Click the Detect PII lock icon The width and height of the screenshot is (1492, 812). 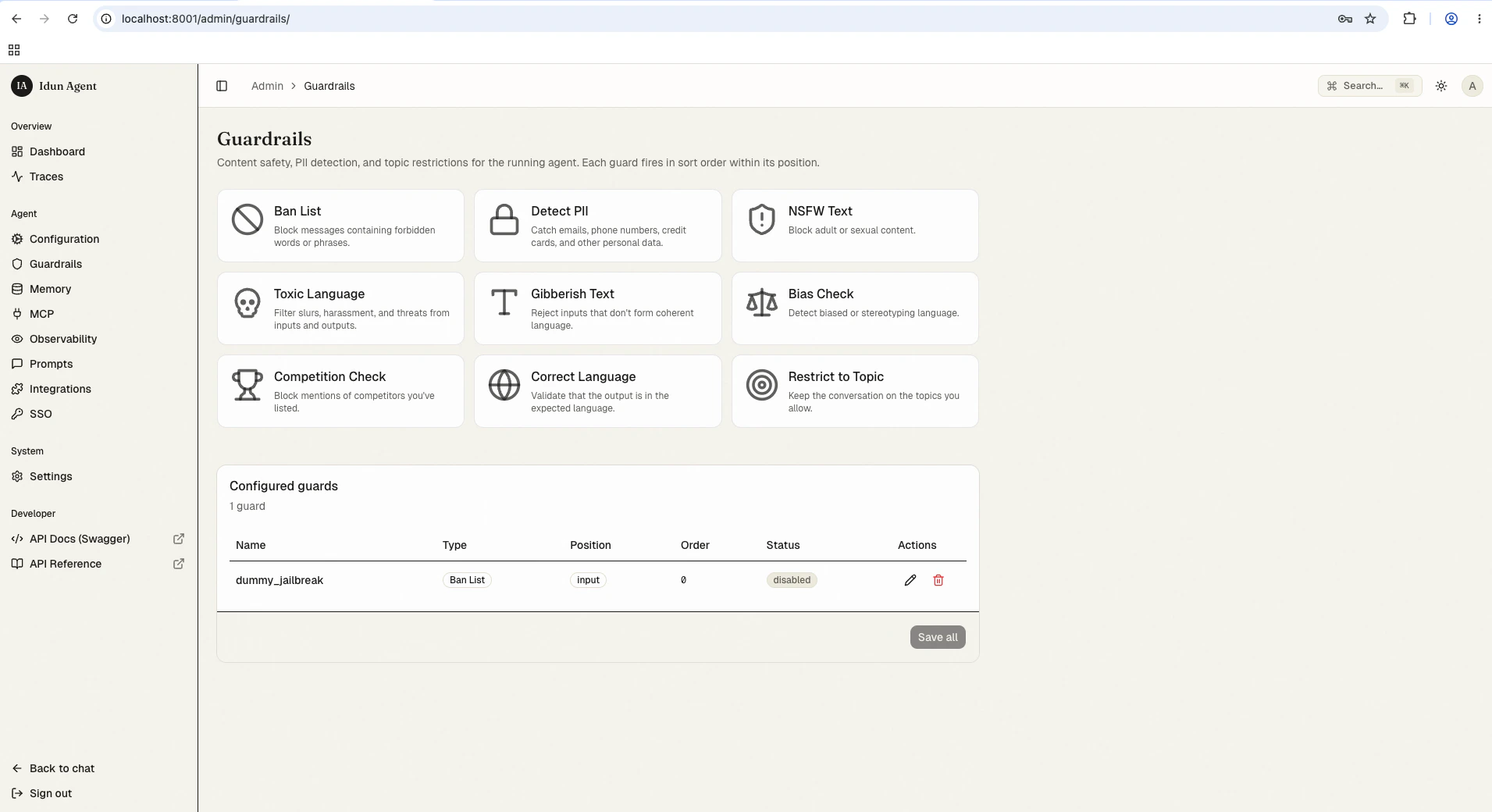[504, 219]
